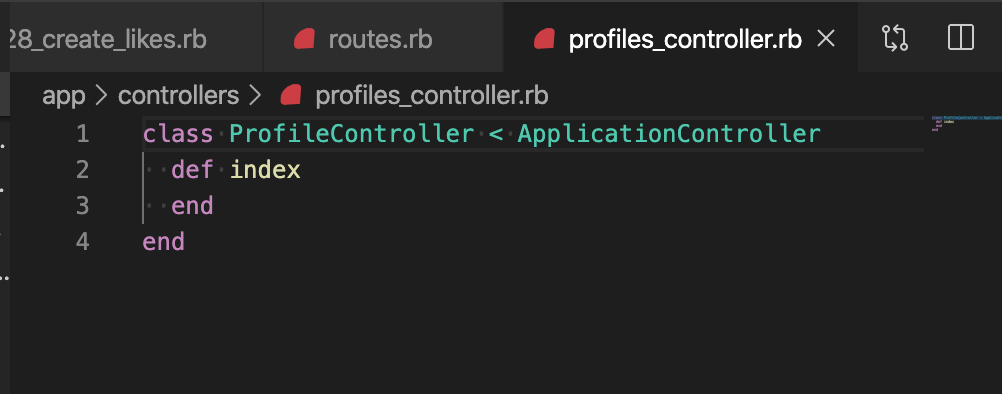
Task: Expand chevron after app in breadcrumb
Action: coord(102,96)
